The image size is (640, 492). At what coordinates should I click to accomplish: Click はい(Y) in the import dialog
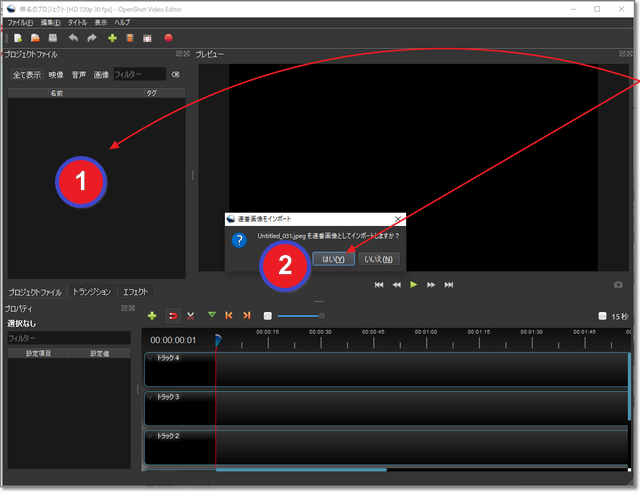click(x=333, y=259)
